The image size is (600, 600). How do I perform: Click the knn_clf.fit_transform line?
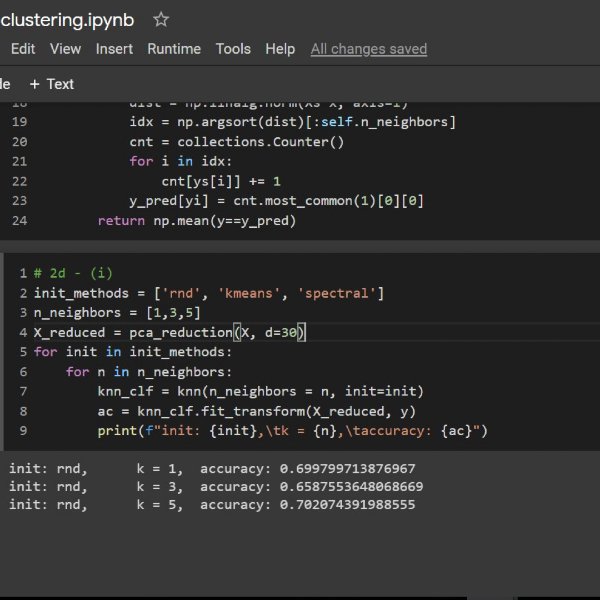click(256, 411)
